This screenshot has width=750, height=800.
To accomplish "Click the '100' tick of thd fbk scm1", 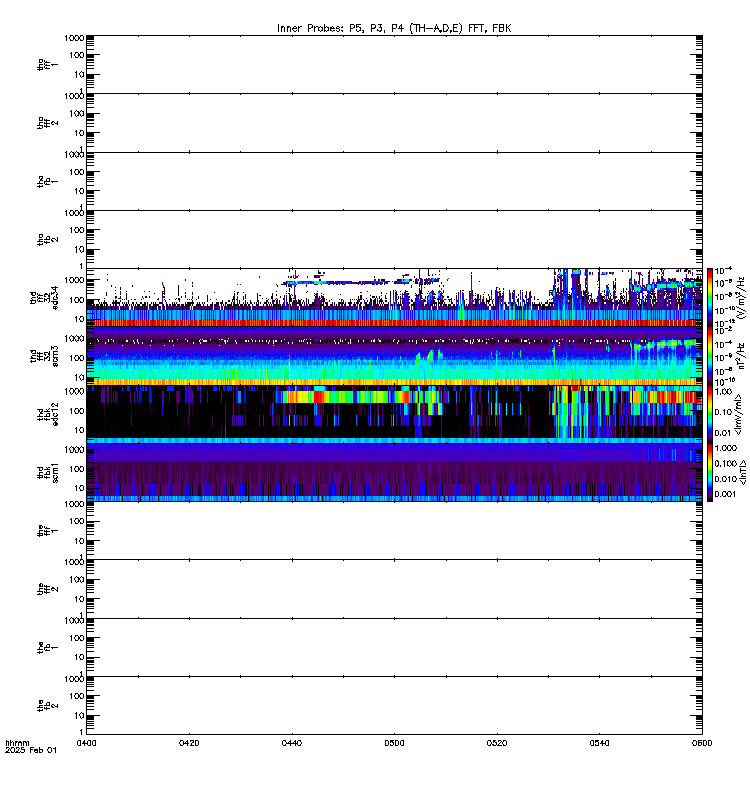I will [77, 469].
